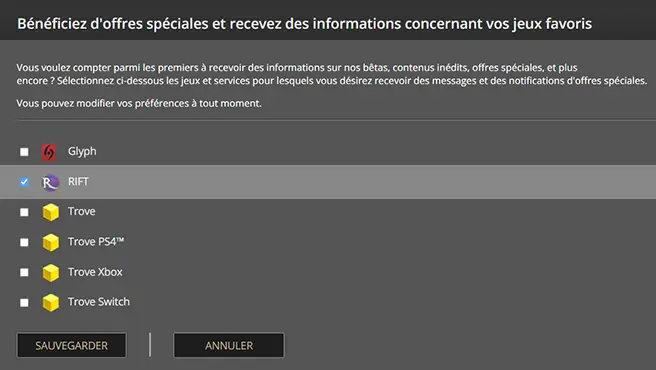Click the SAUVEGARDER button

coord(72,345)
